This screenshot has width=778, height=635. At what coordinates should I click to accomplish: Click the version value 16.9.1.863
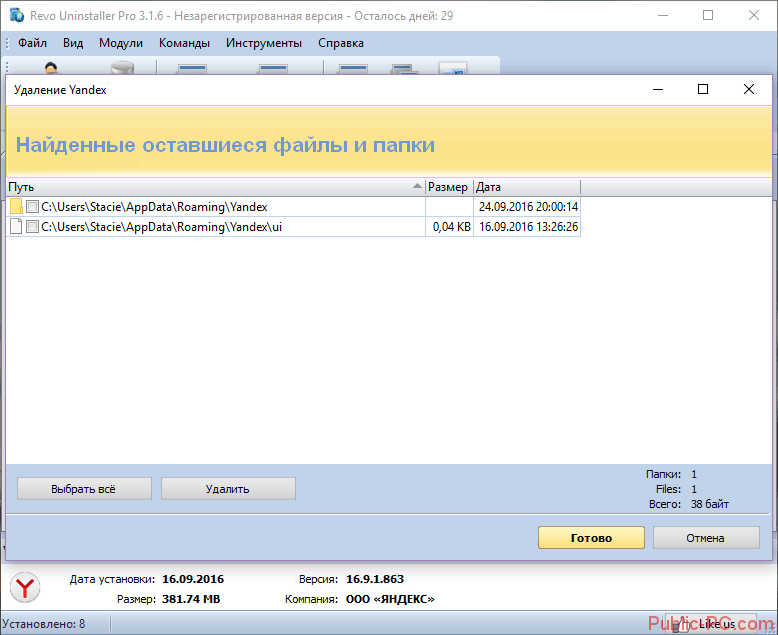pos(375,579)
